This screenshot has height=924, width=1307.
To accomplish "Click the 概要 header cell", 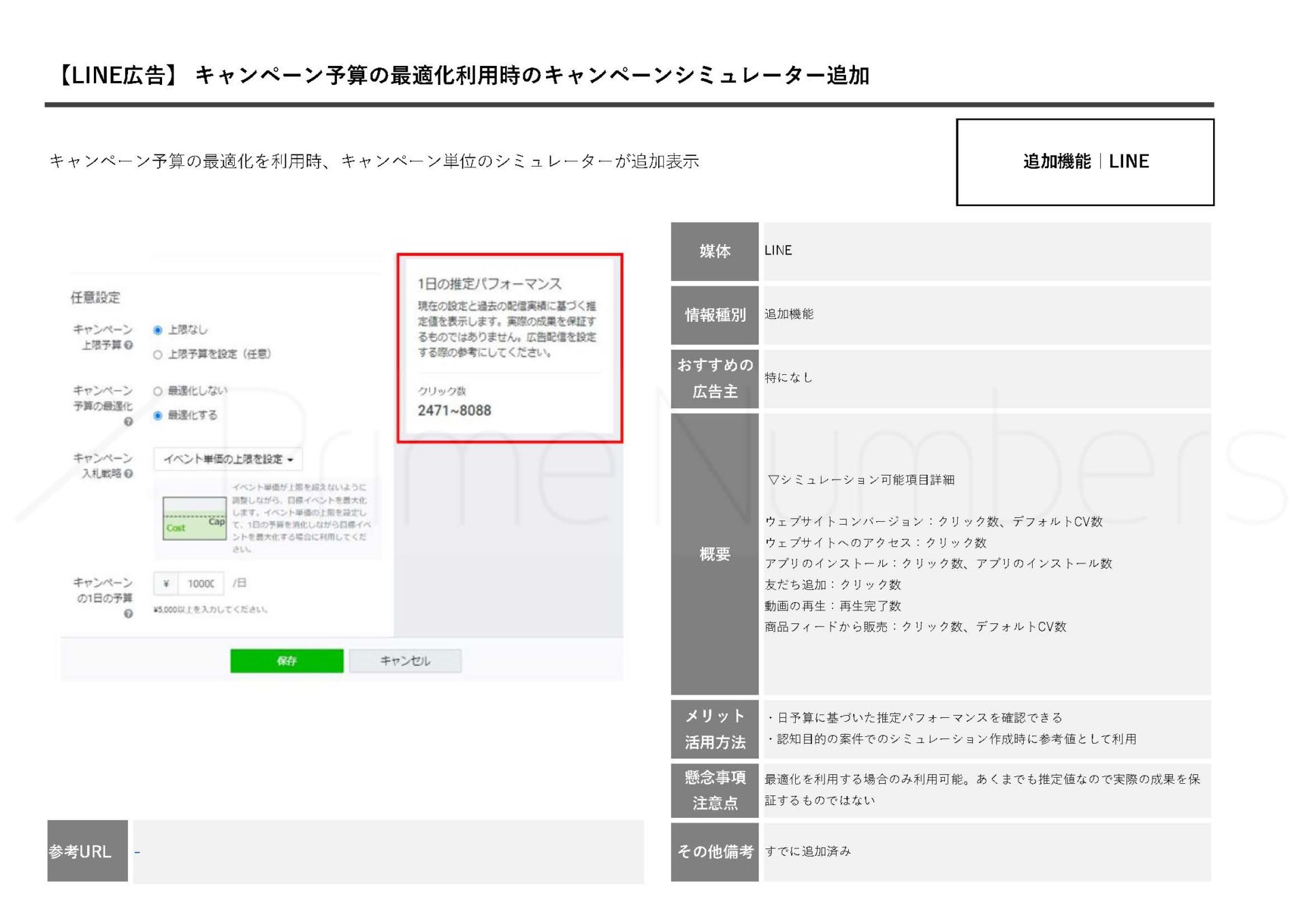I will pos(715,554).
